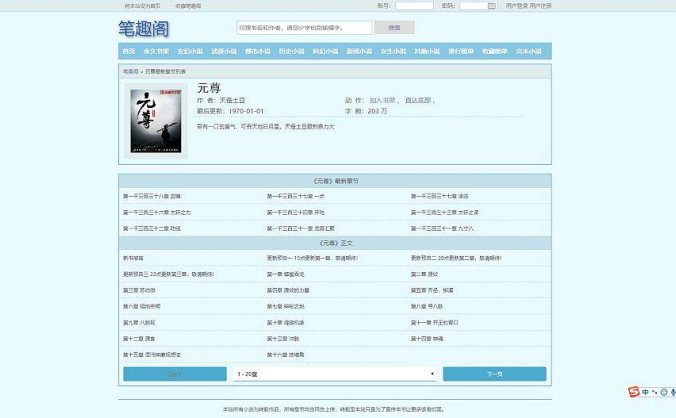This screenshot has height=418, width=676.
Task: Click the 元尊 book cover image
Action: tap(156, 121)
